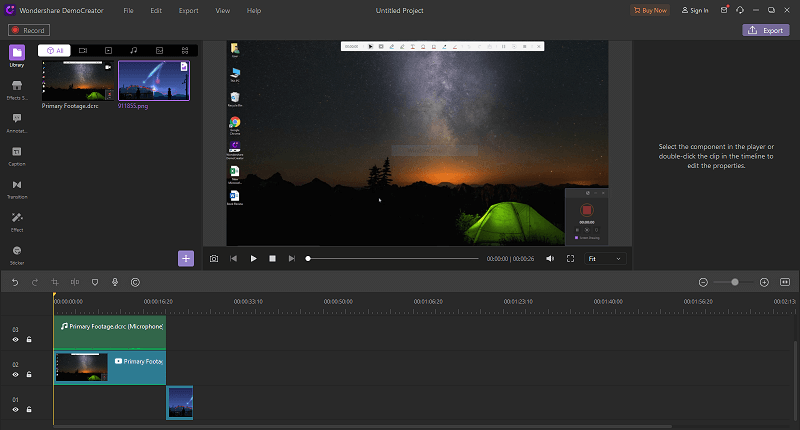The image size is (800, 430).
Task: Open the customer support headset icon
Action: point(740,10)
